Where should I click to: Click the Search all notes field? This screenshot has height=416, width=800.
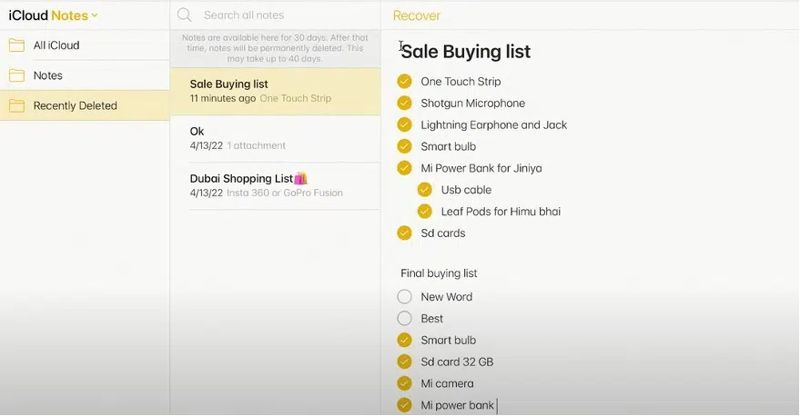(270, 15)
